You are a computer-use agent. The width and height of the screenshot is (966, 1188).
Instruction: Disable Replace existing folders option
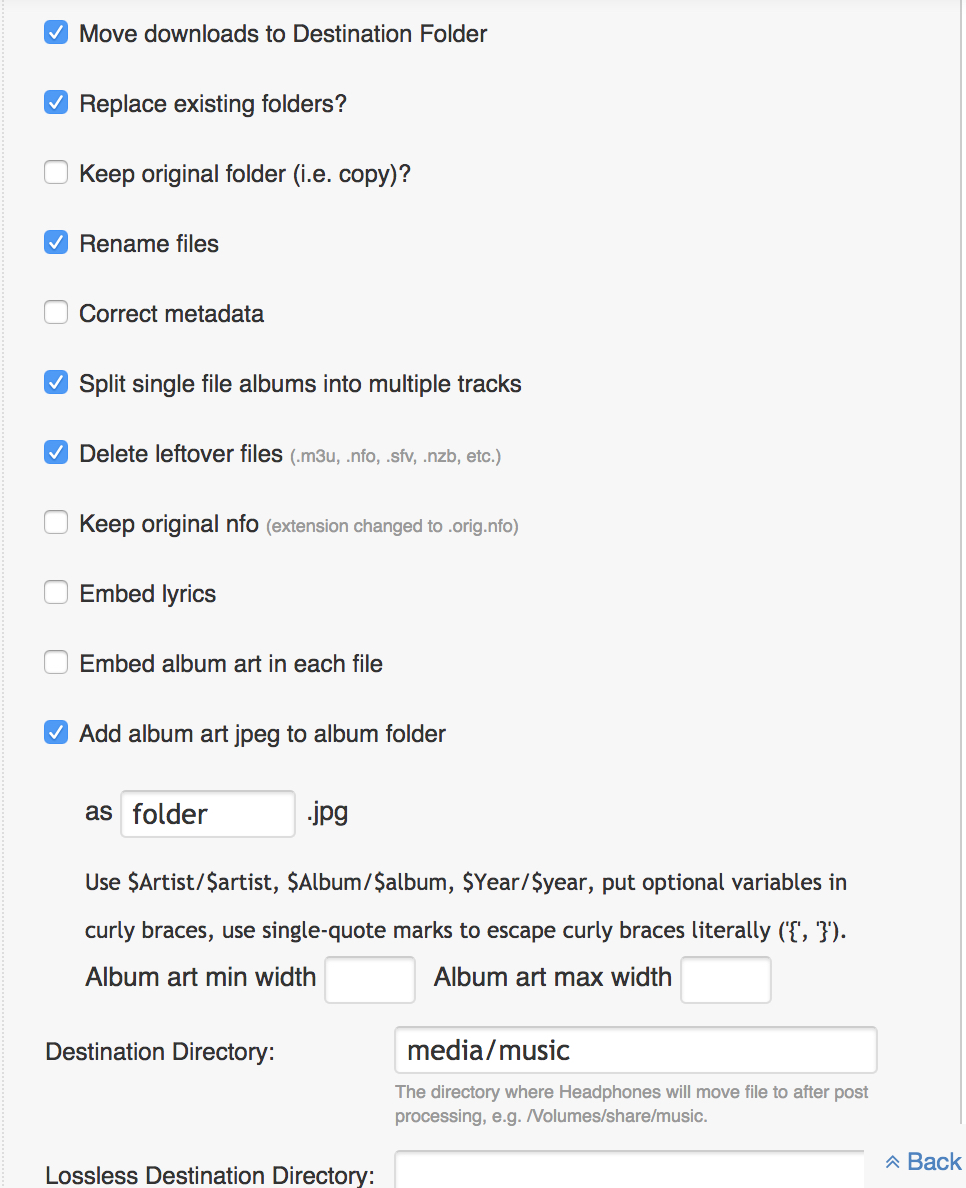(56, 103)
